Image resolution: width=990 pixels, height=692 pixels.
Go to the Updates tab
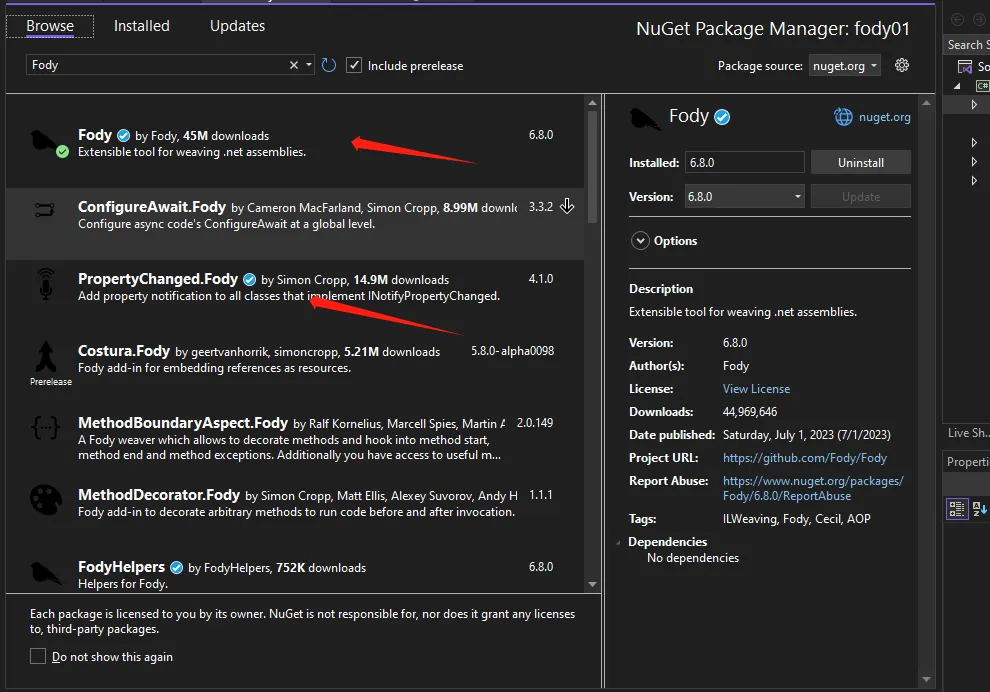coord(237,26)
